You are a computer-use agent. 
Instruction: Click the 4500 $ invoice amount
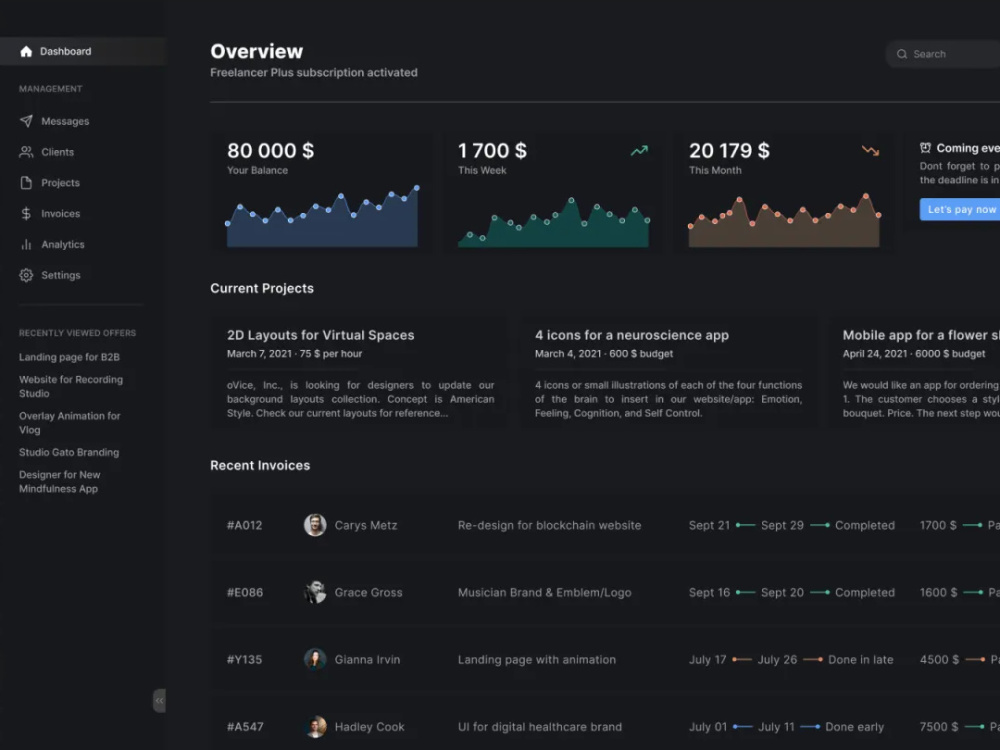(939, 659)
